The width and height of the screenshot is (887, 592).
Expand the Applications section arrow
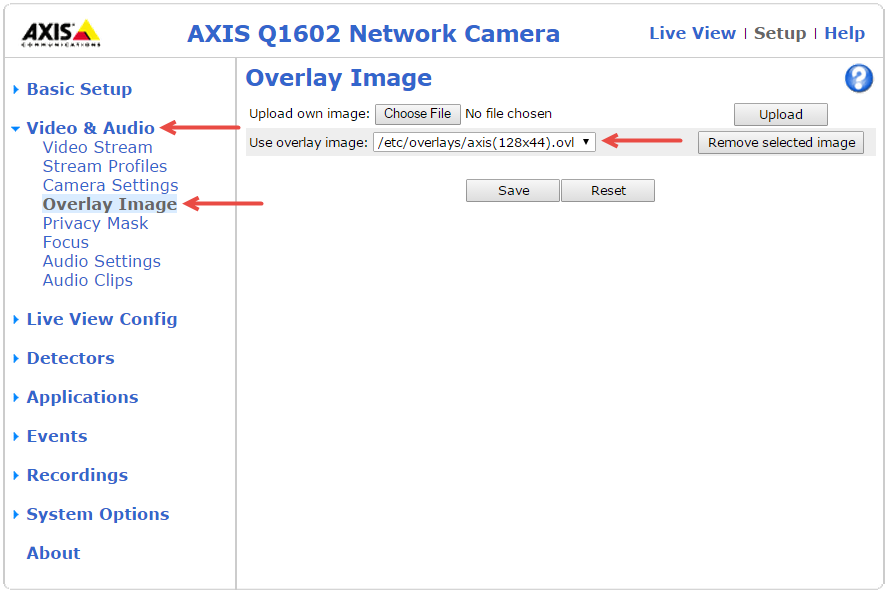click(x=16, y=397)
